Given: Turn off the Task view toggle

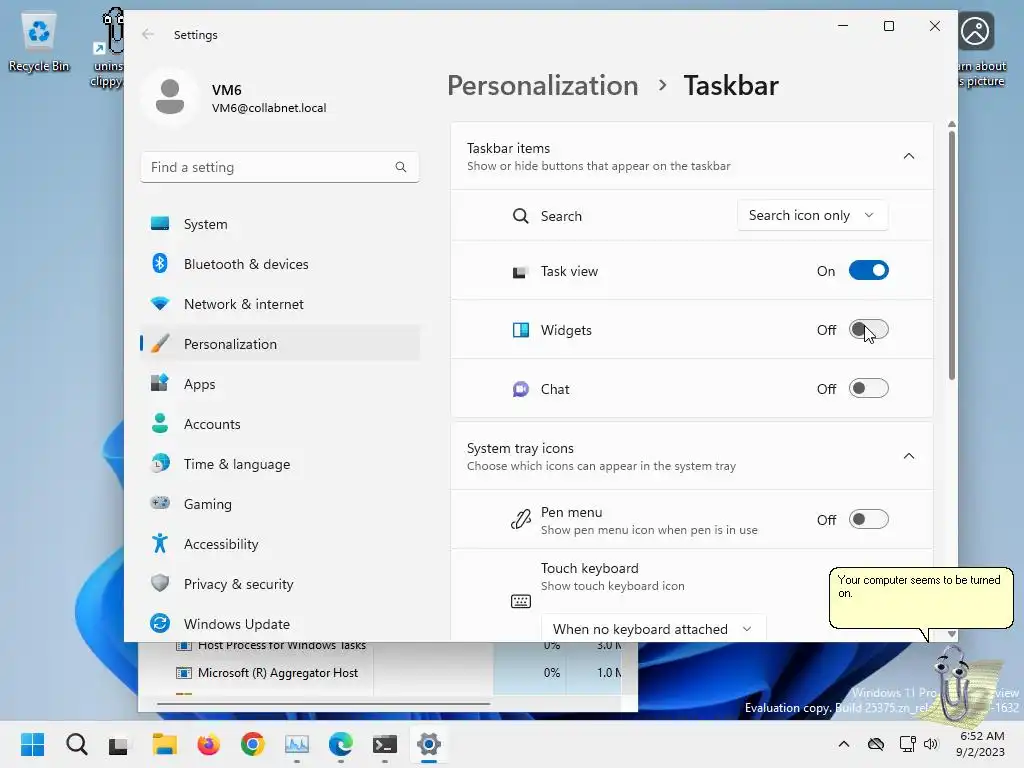Looking at the screenshot, I should pyautogui.click(x=869, y=270).
